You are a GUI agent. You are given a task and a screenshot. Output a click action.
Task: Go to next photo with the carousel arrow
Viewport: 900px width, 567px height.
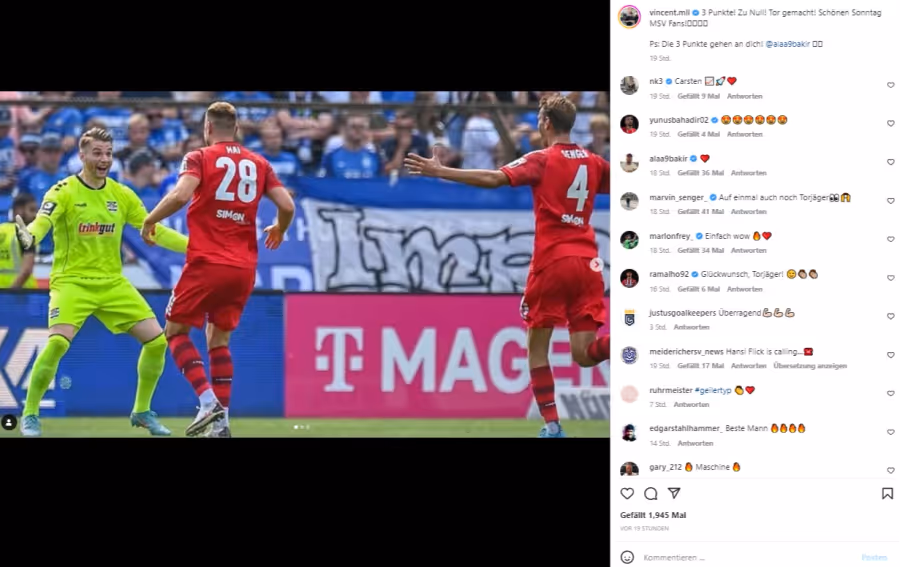click(596, 264)
